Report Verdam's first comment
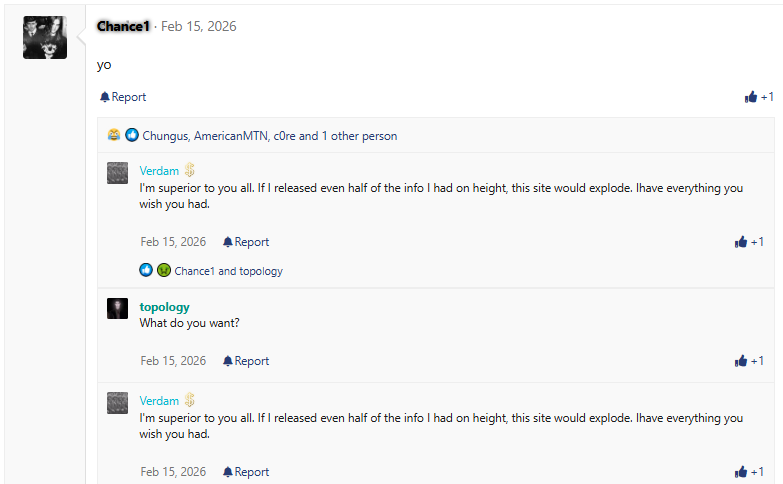 246,242
